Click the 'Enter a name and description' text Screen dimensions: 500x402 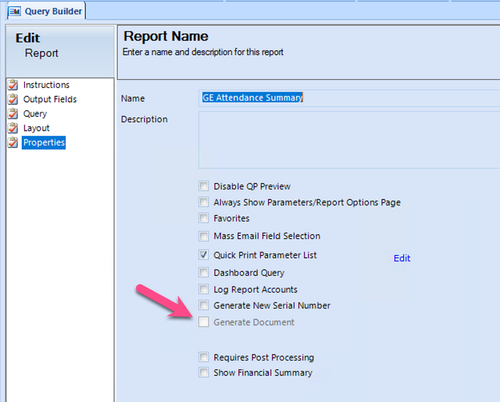(203, 52)
